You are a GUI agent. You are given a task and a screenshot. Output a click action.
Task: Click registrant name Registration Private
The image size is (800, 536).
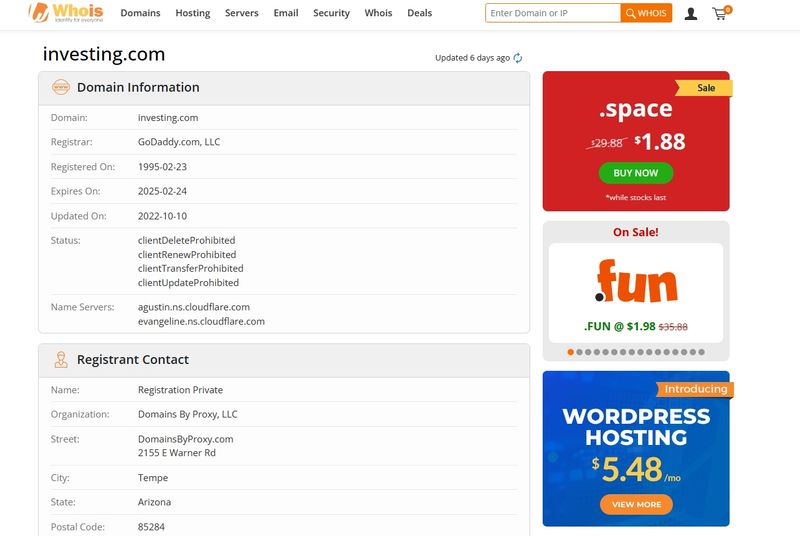pos(180,390)
